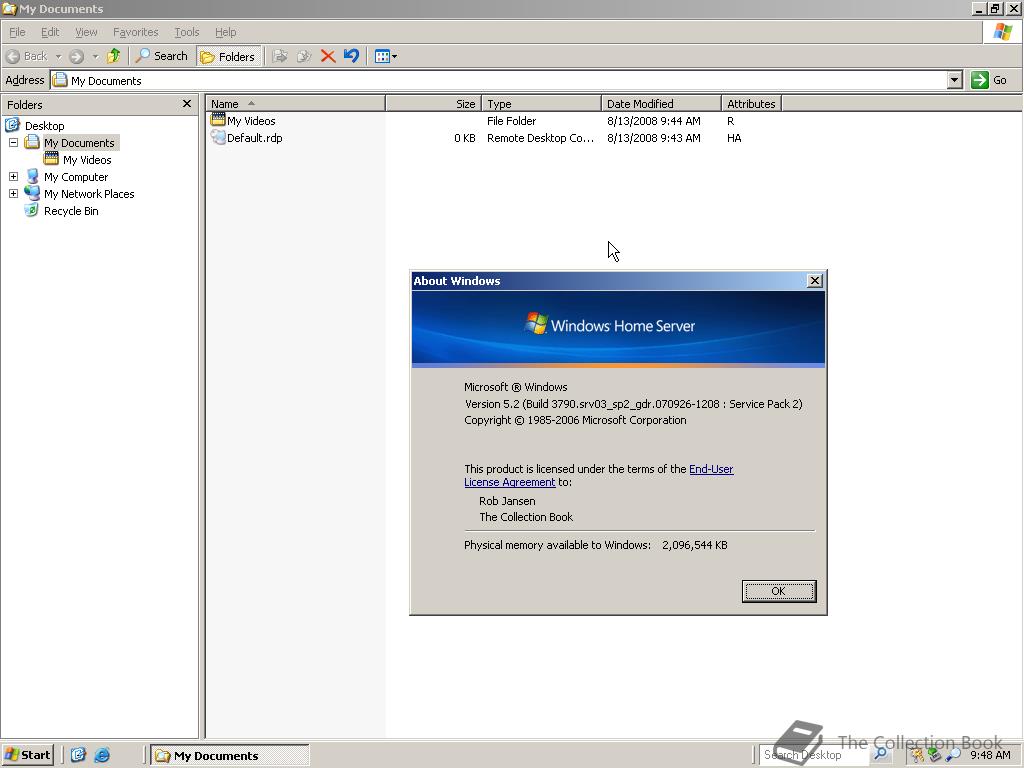Click My Documents taskbar button
Image resolution: width=1024 pixels, height=768 pixels.
(230, 756)
